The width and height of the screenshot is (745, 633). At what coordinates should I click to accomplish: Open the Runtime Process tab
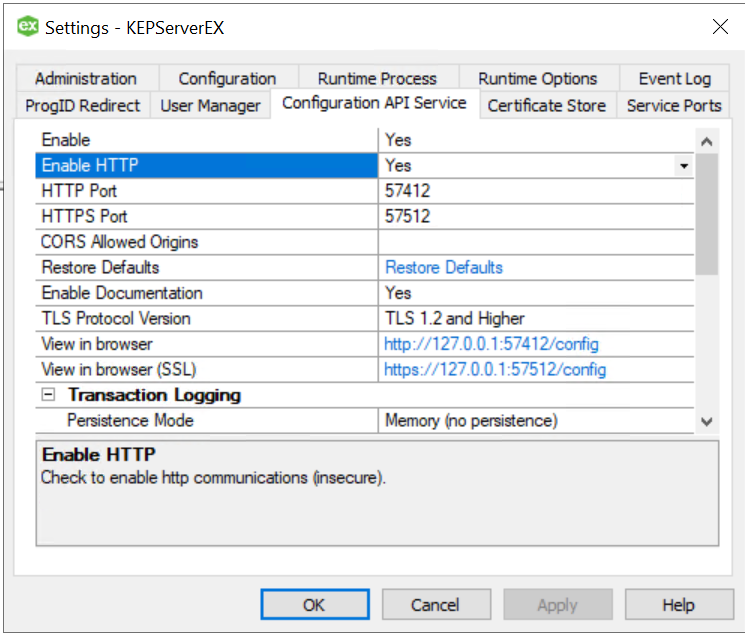(377, 78)
